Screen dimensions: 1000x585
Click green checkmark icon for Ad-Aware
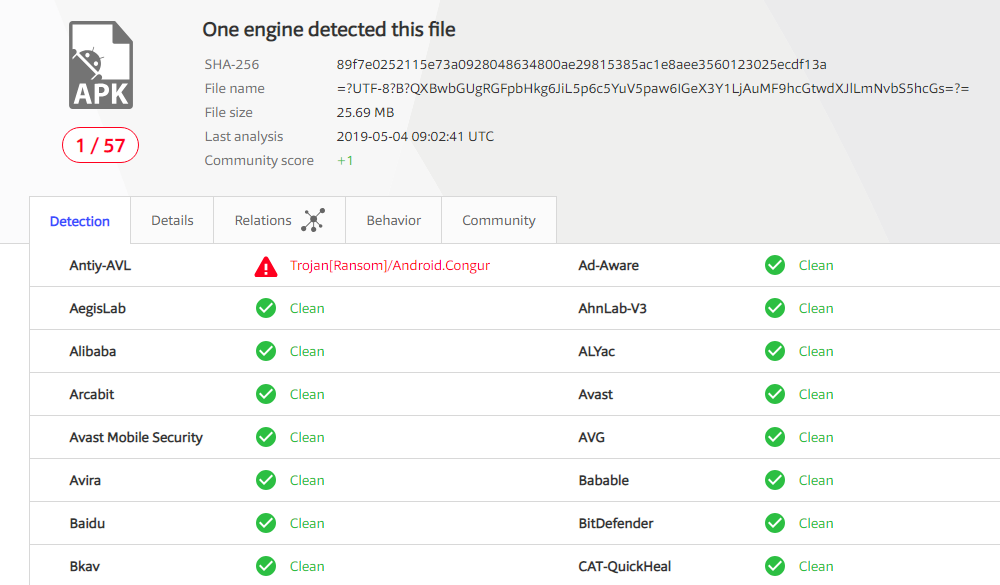(x=775, y=265)
